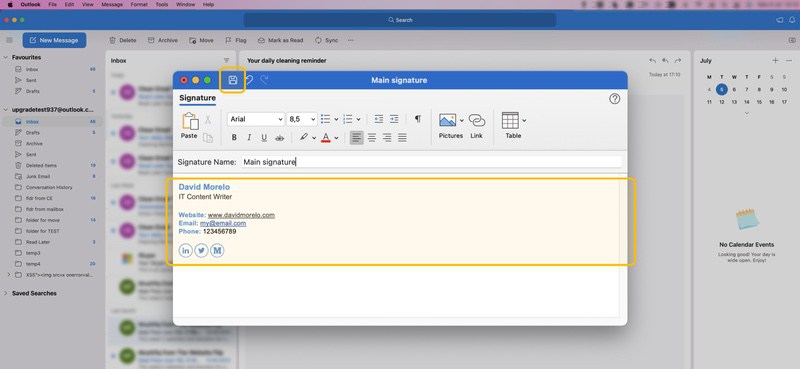The height and width of the screenshot is (369, 800).
Task: Insert a hyperlink with the Link icon
Action: (477, 126)
